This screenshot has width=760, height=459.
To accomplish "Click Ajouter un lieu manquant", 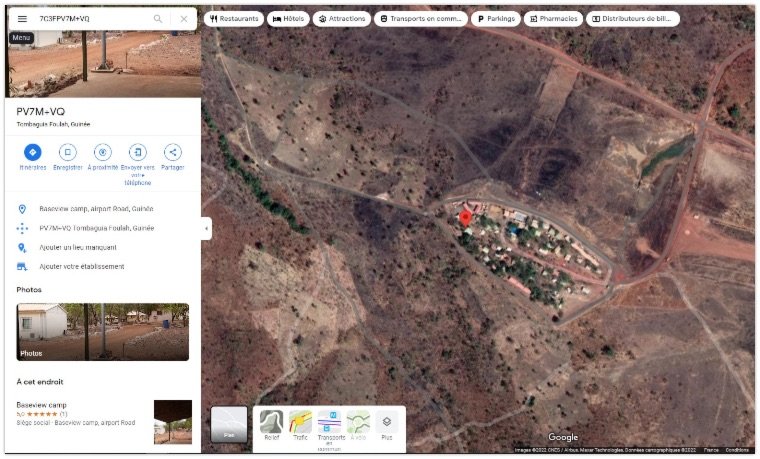I will [x=103, y=248].
